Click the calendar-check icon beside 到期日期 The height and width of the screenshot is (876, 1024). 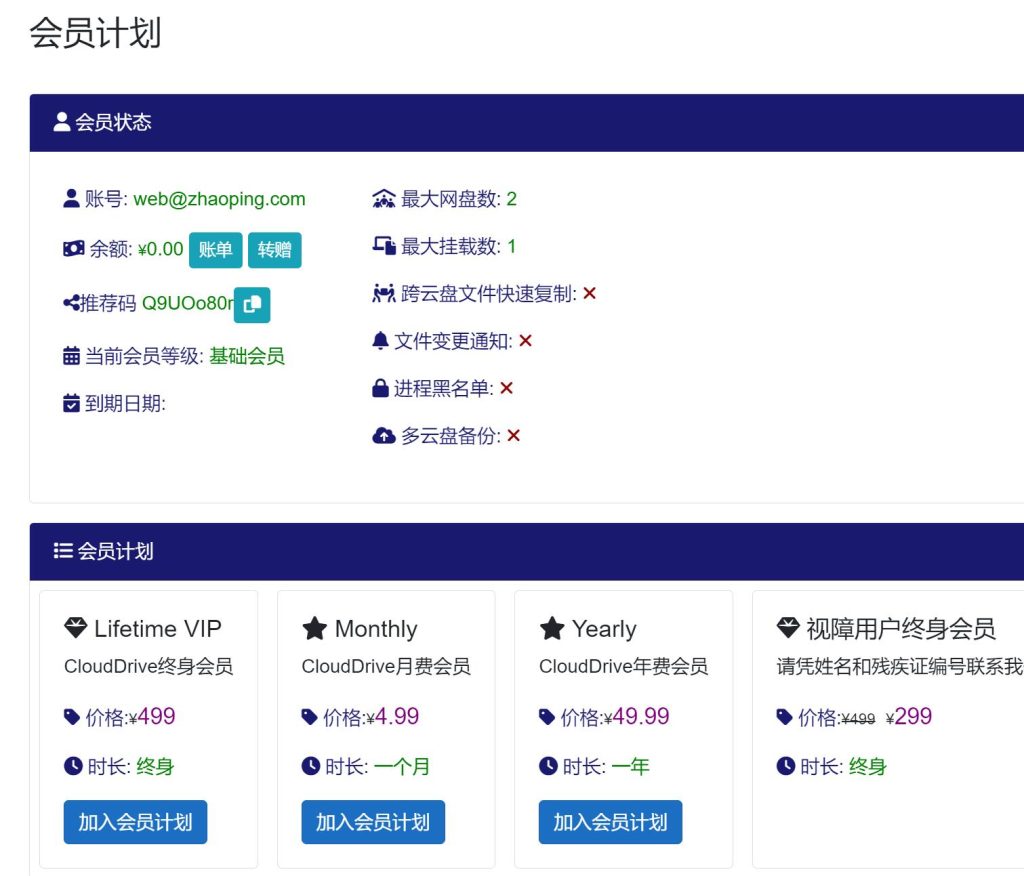(71, 403)
